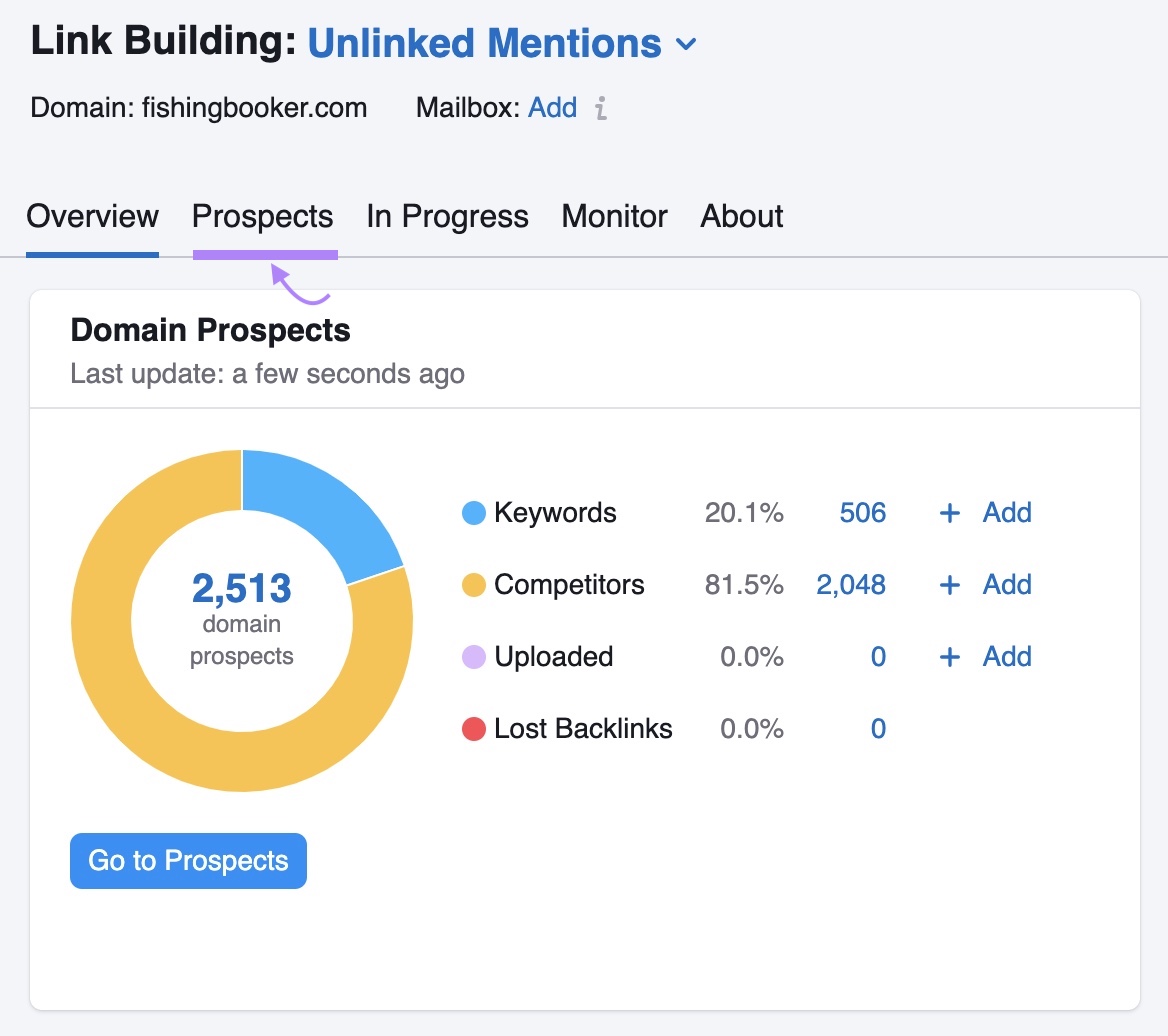Click the plus icon beside Uploaded Add

(x=948, y=657)
